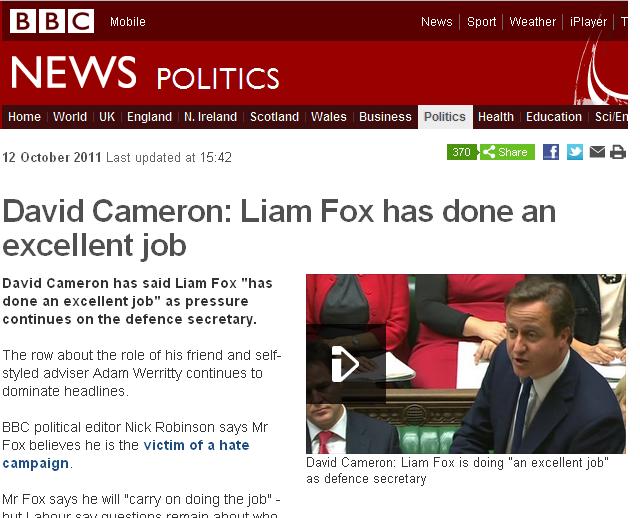Print the page using printer icon
This screenshot has height=518, width=640.
[x=618, y=152]
